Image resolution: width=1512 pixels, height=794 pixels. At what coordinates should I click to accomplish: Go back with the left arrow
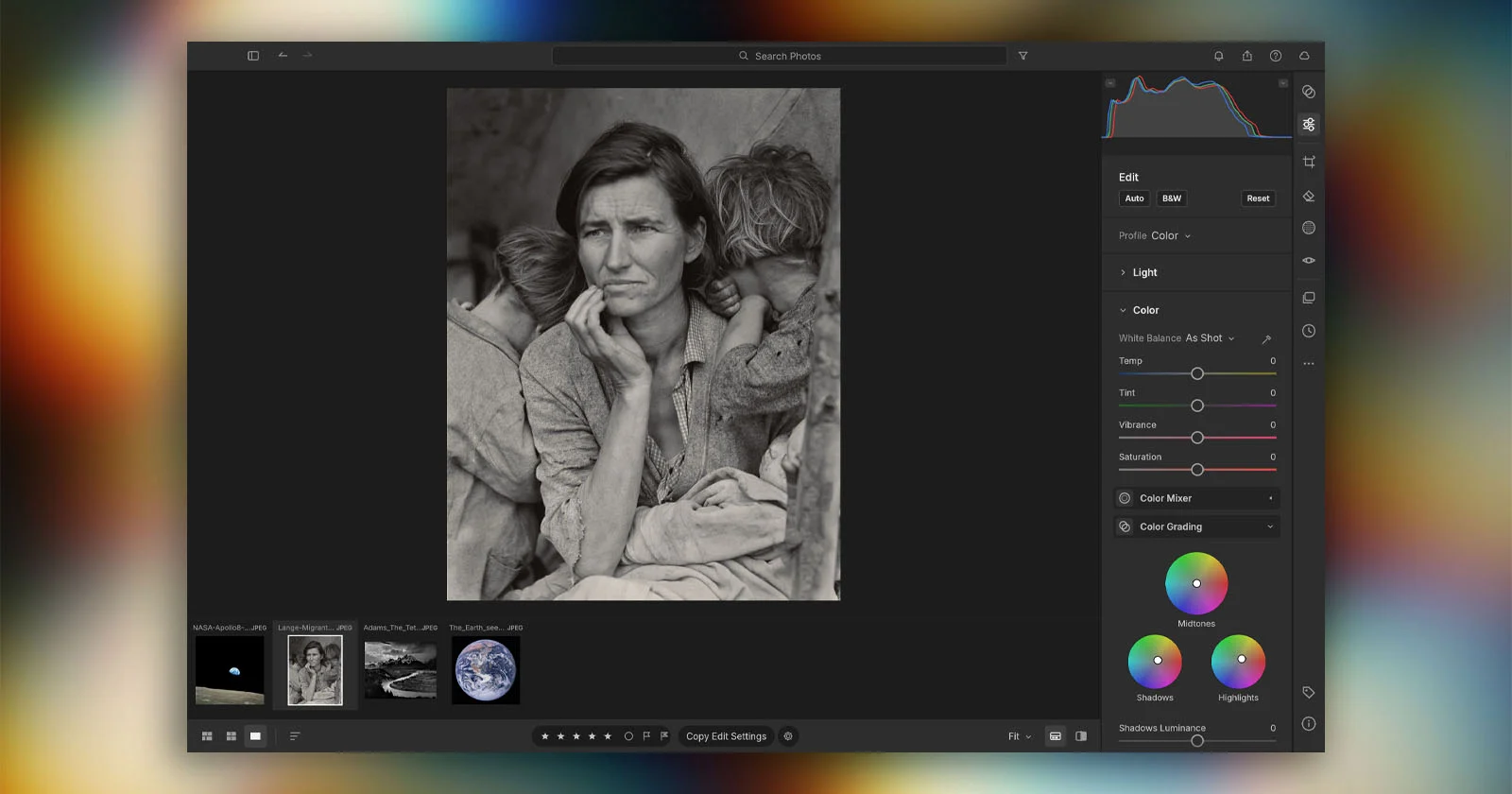coord(283,55)
